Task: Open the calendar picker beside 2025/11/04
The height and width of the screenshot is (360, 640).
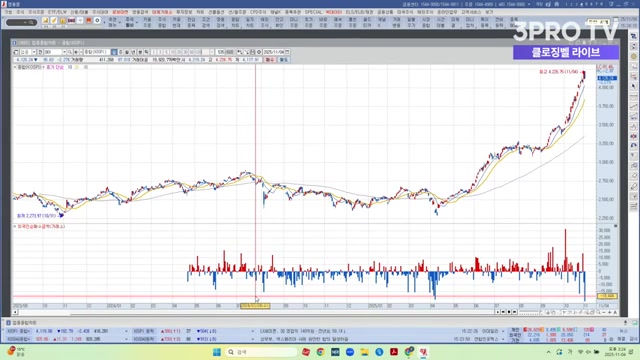Action: pos(287,52)
